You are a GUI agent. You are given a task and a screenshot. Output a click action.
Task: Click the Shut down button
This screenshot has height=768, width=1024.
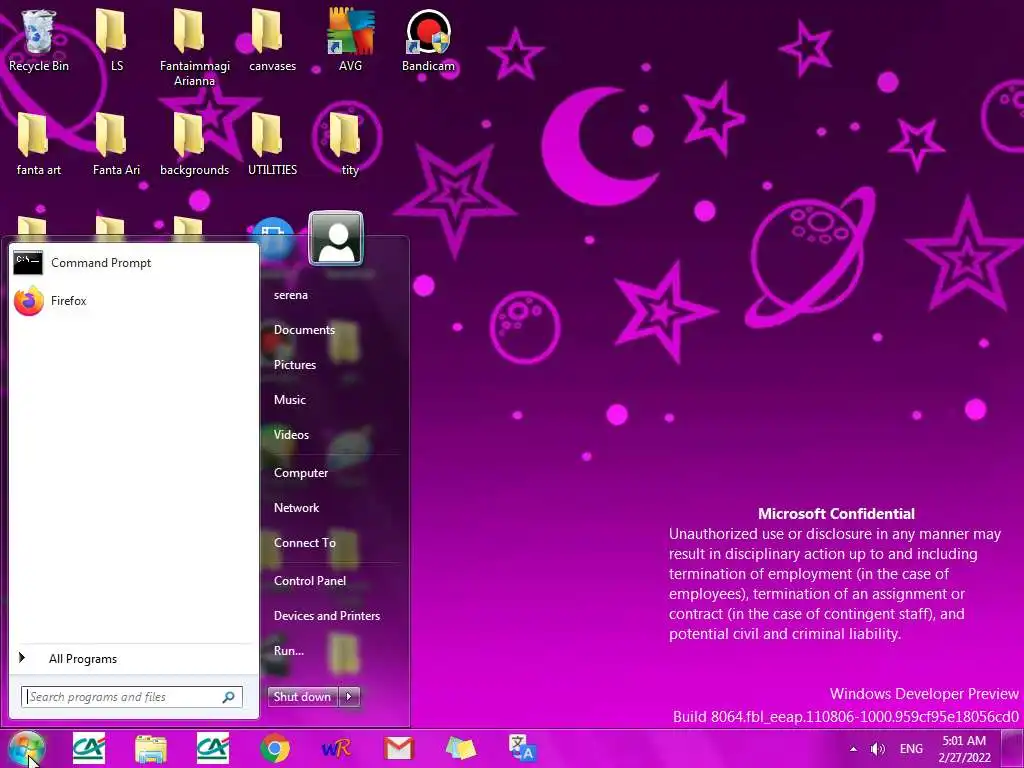pos(302,697)
